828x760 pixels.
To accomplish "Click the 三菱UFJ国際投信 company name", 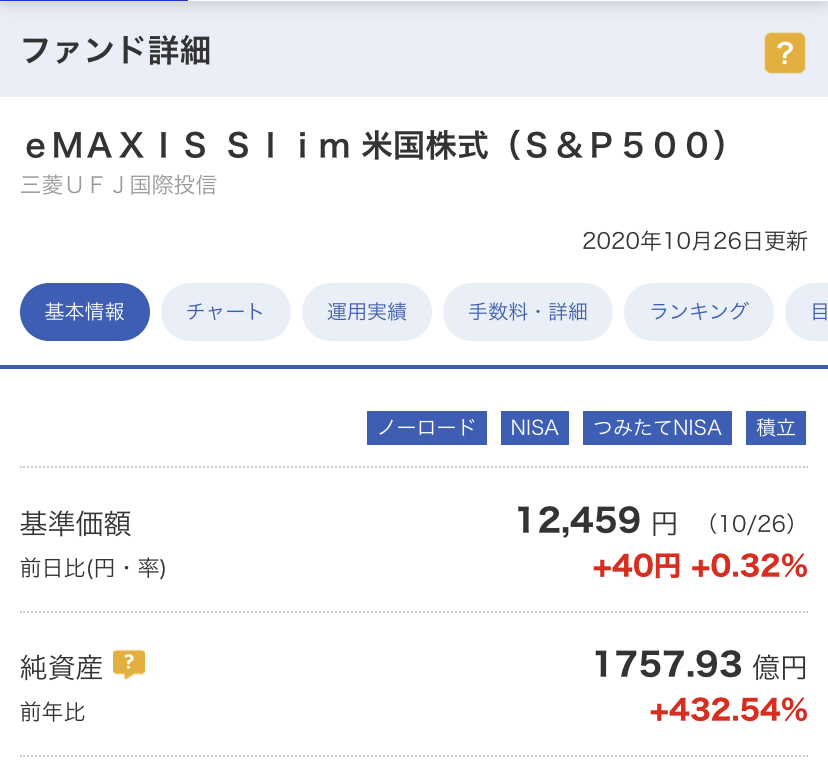I will point(118,185).
